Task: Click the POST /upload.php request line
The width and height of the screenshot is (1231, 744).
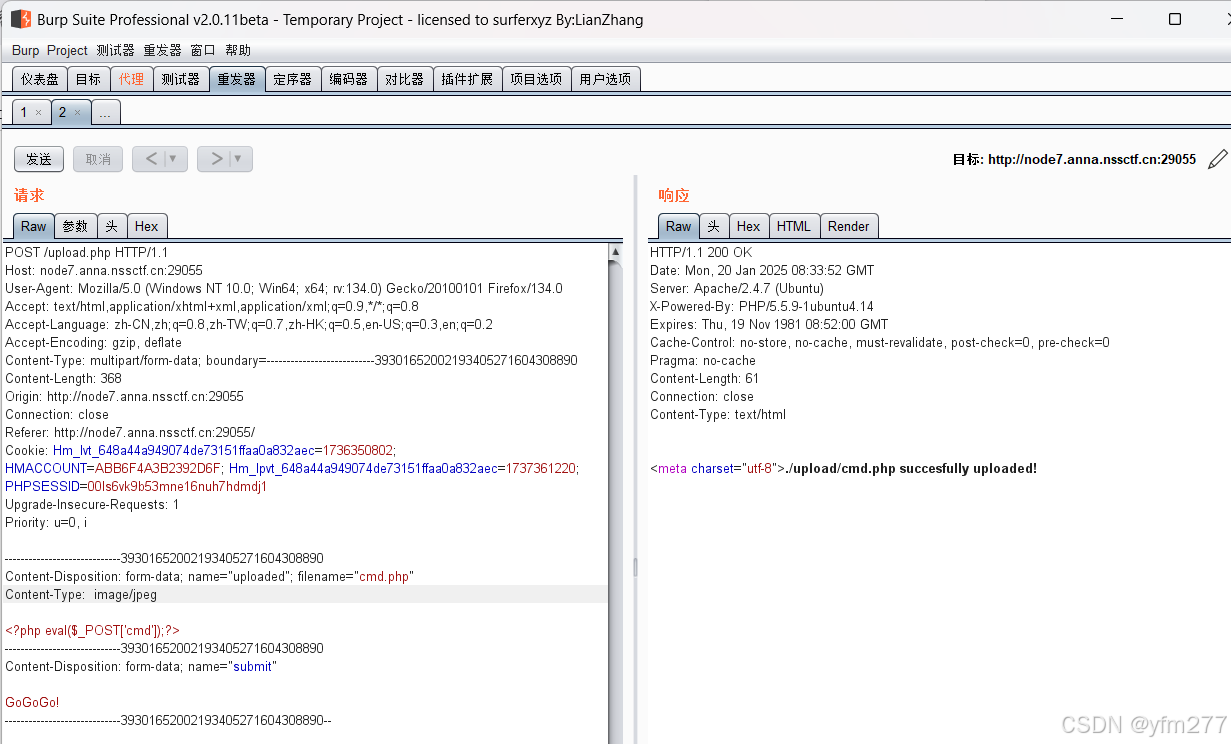Action: tap(87, 252)
